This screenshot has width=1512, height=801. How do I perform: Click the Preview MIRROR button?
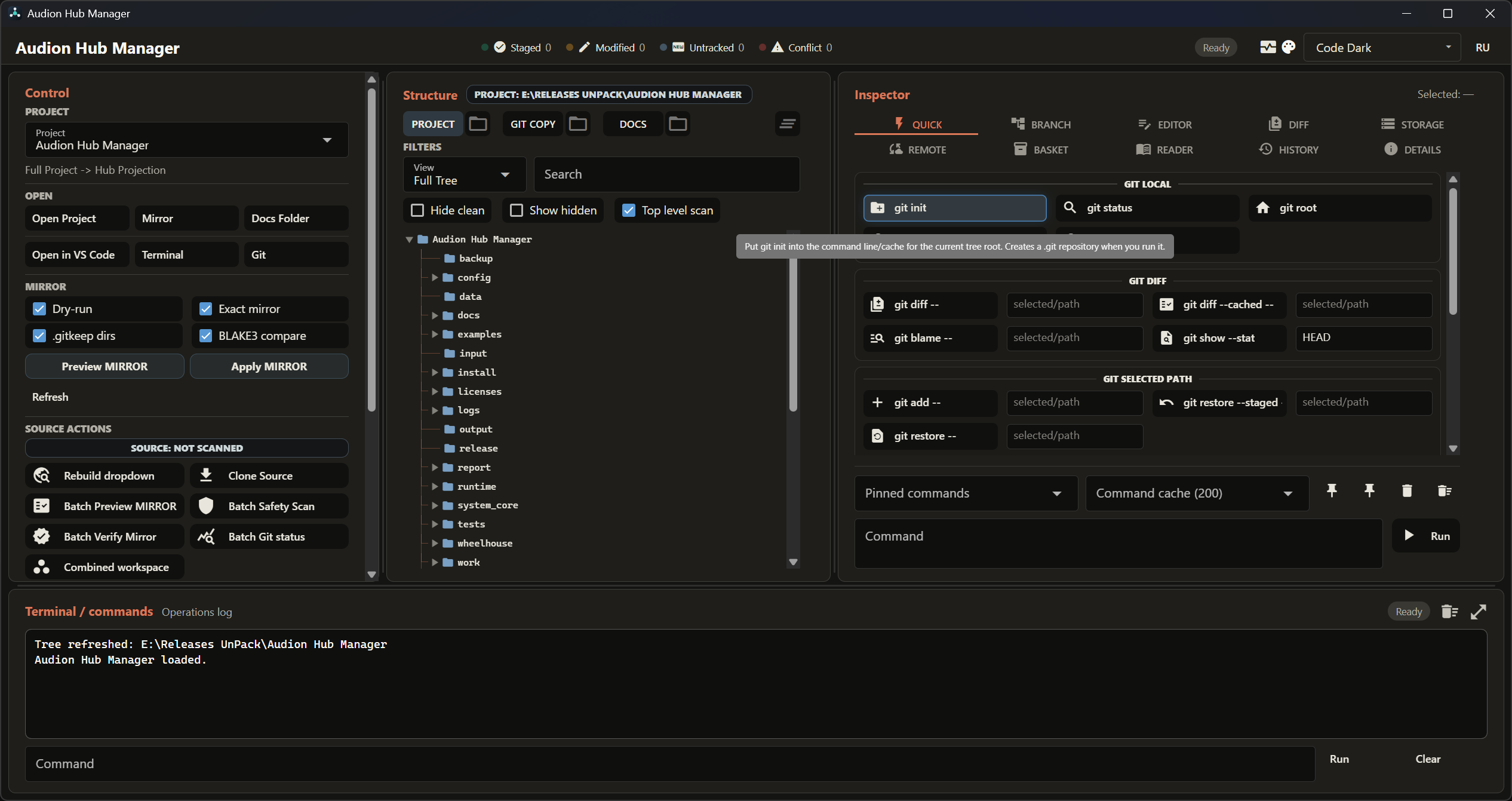(x=105, y=366)
